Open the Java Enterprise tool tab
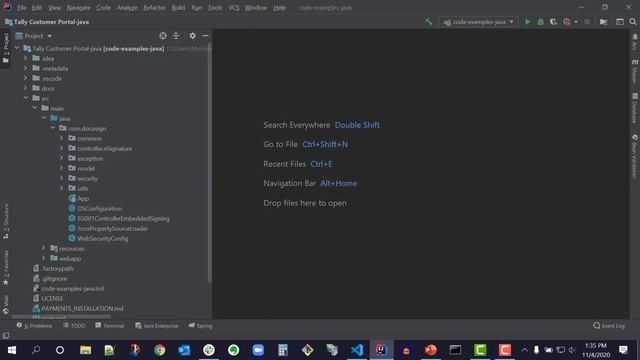 click(x=157, y=326)
